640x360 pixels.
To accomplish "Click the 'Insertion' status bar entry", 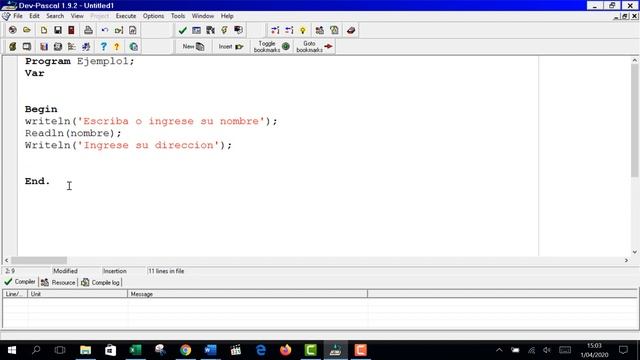I will (115, 271).
